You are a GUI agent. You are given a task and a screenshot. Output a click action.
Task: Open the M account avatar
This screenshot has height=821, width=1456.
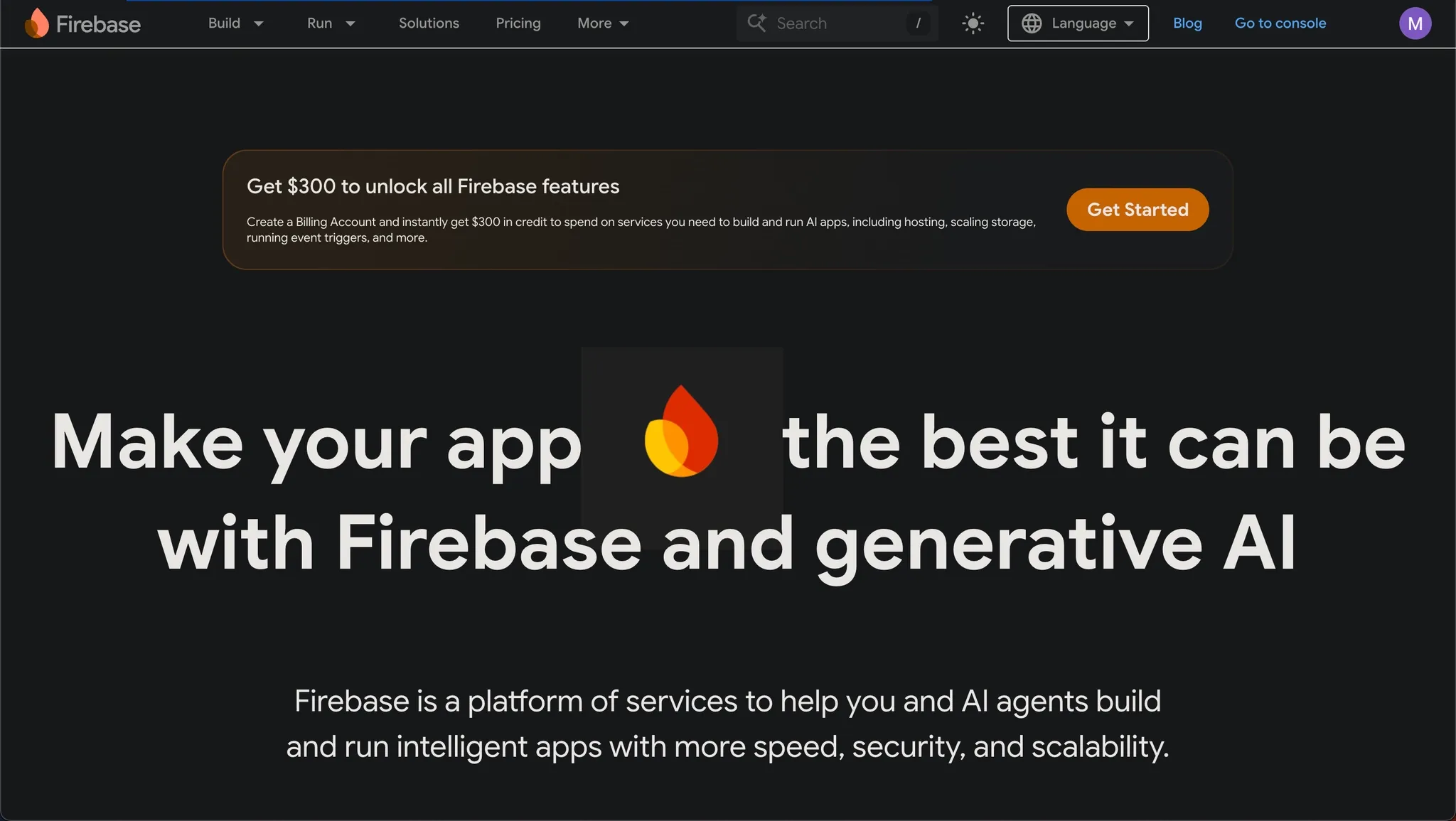pos(1415,23)
